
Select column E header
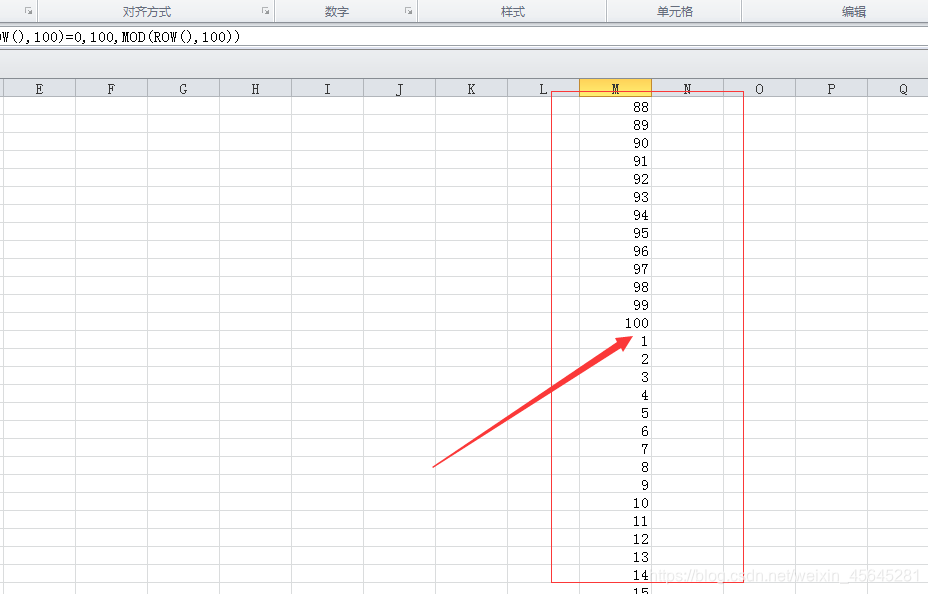pyautogui.click(x=40, y=88)
